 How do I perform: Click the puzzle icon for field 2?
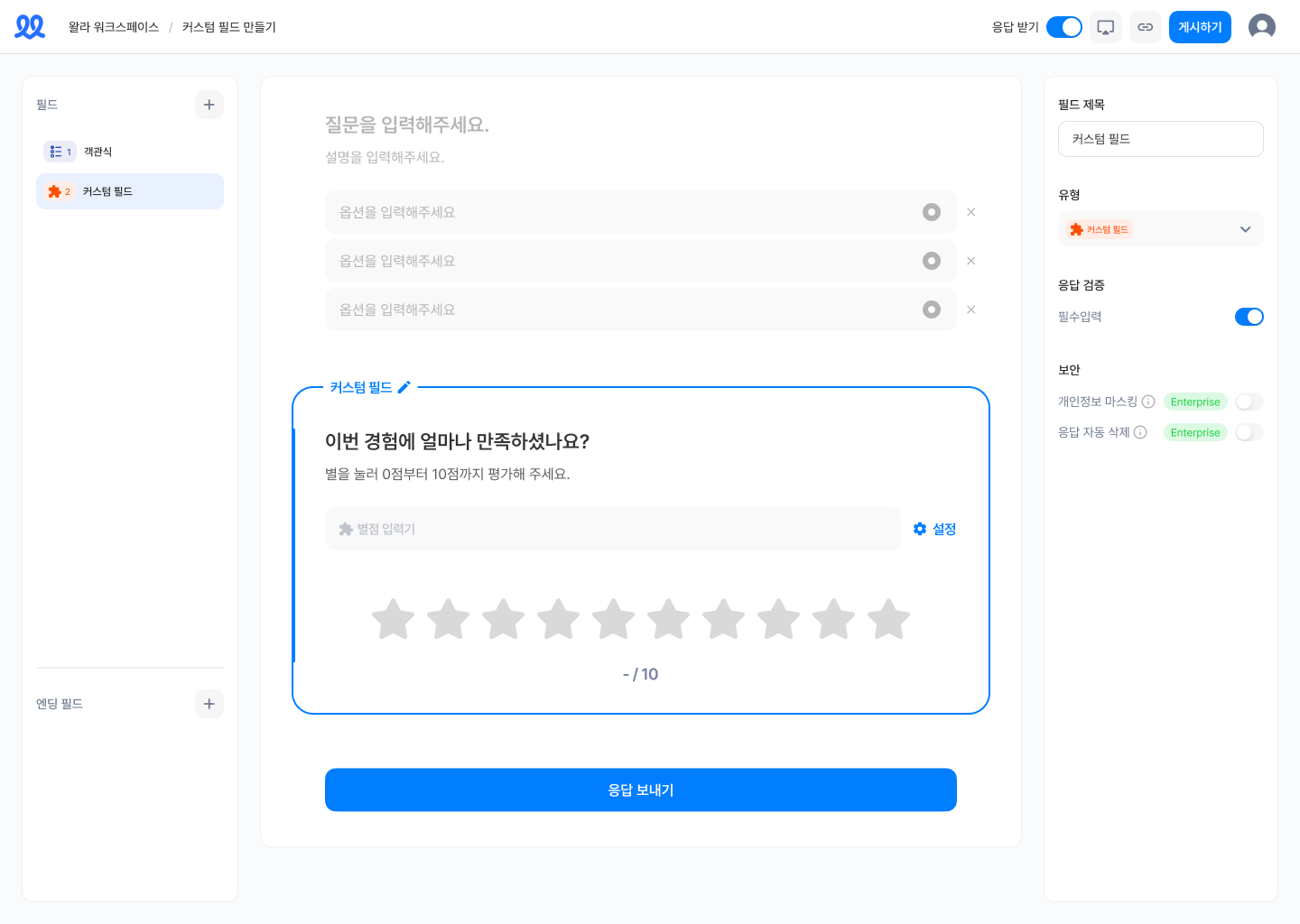tap(54, 191)
